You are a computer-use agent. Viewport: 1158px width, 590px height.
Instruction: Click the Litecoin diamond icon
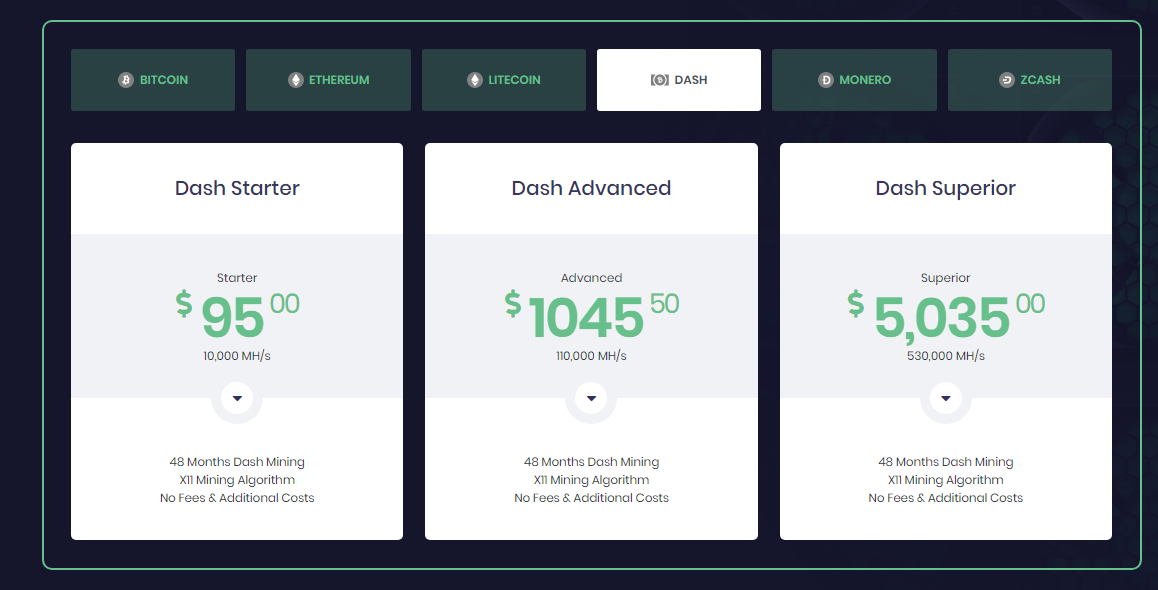(475, 80)
